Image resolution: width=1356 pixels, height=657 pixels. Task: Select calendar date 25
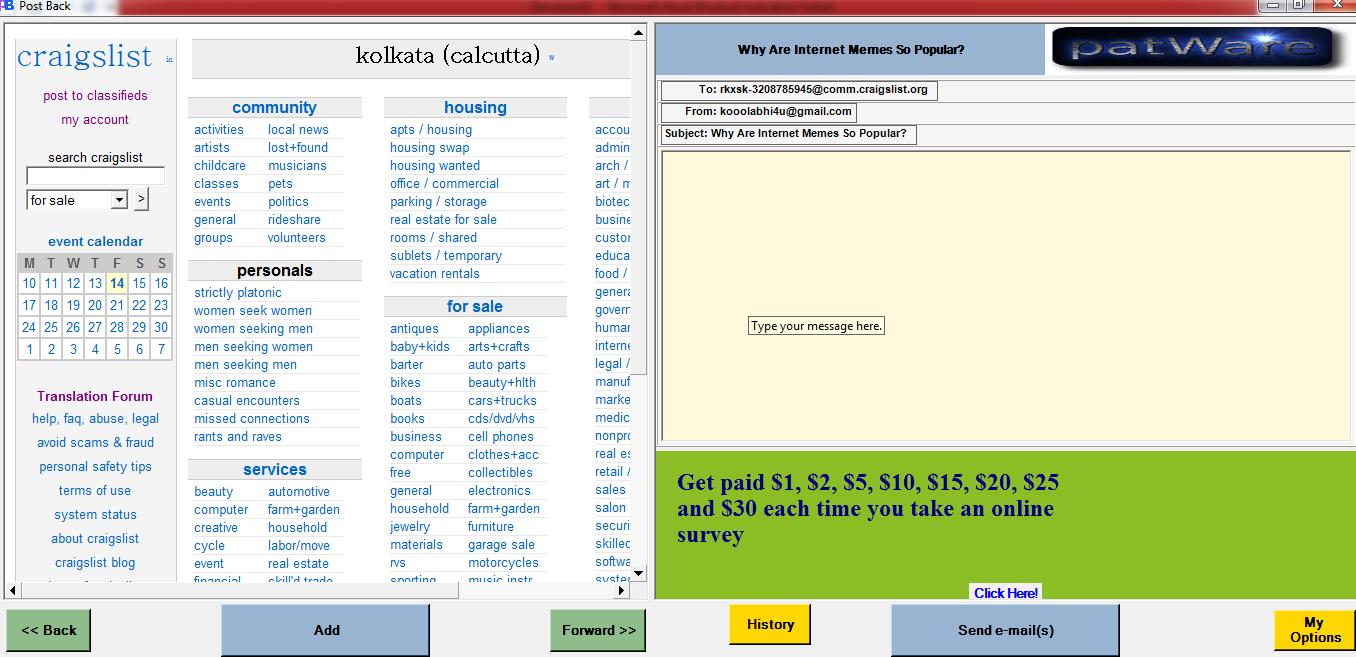tap(51, 327)
